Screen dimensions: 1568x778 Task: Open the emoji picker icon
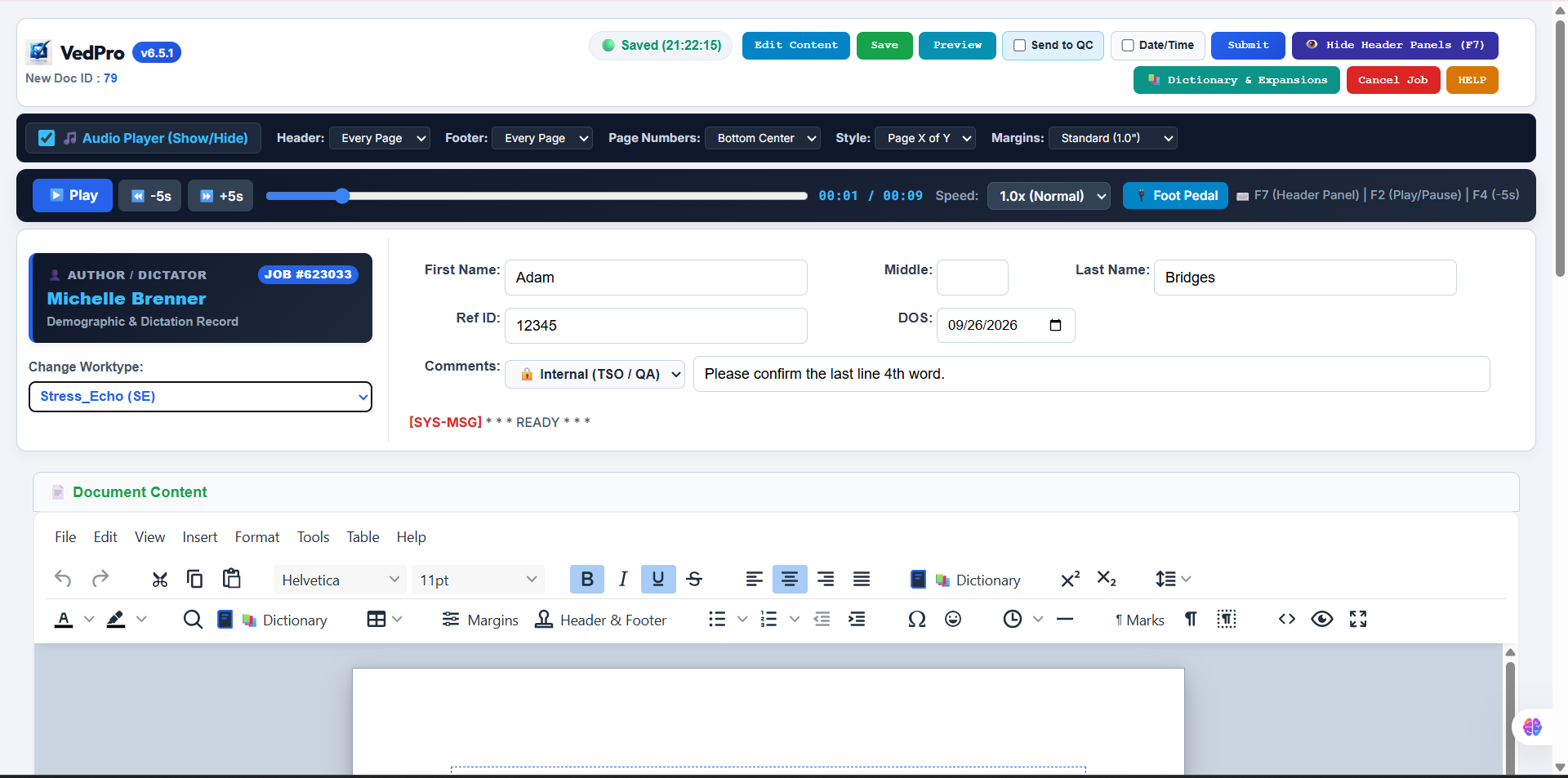953,620
